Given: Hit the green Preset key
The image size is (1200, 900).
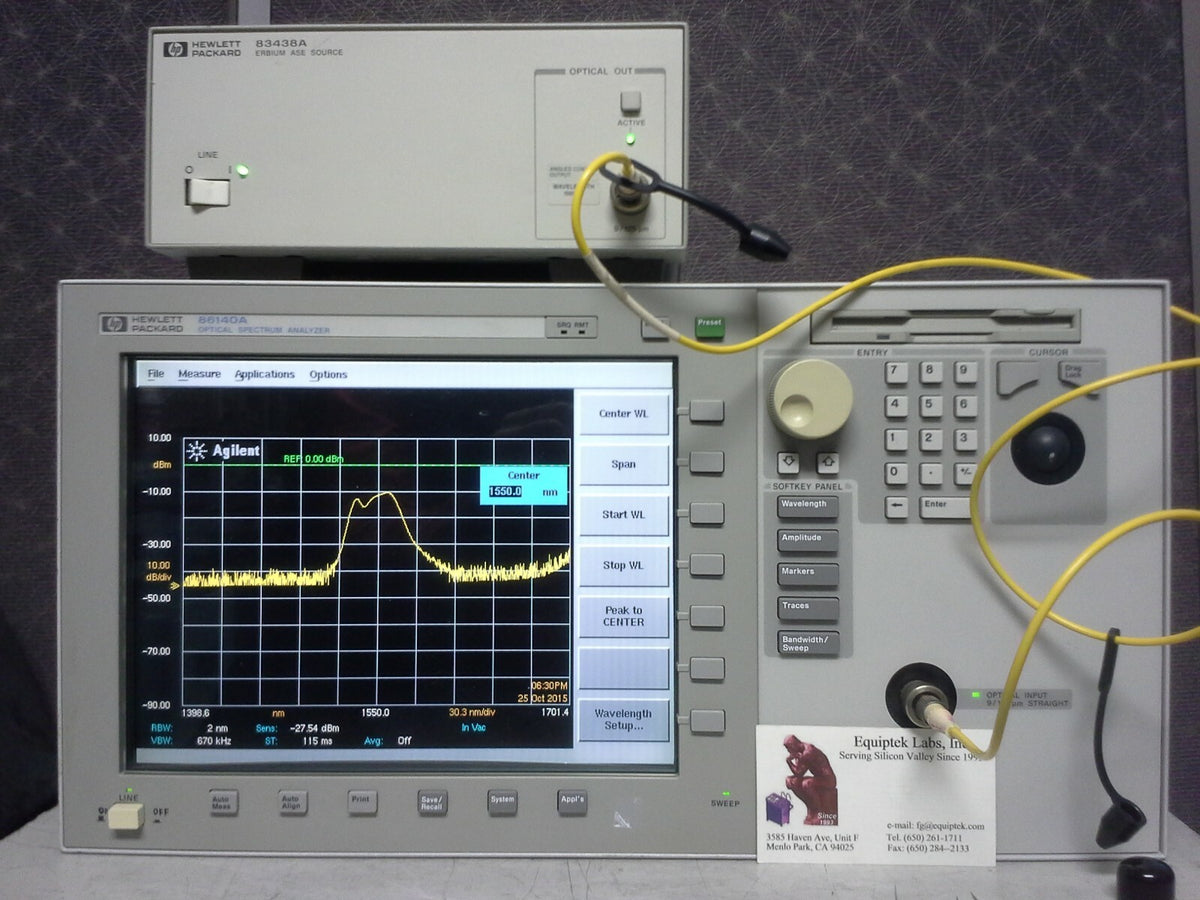Looking at the screenshot, I should point(709,327).
